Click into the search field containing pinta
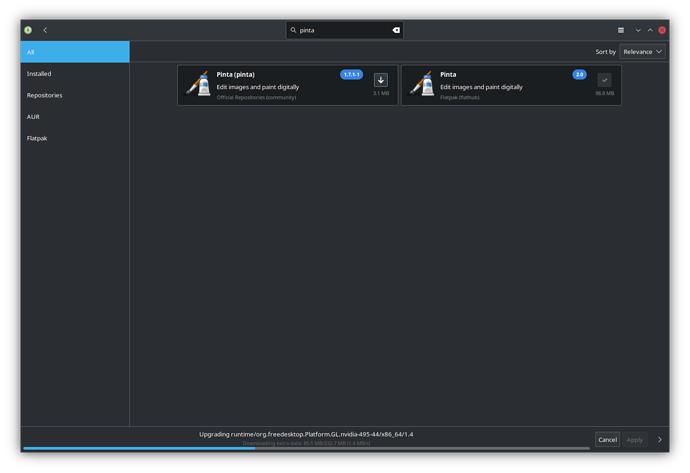The image size is (690, 473). [345, 30]
